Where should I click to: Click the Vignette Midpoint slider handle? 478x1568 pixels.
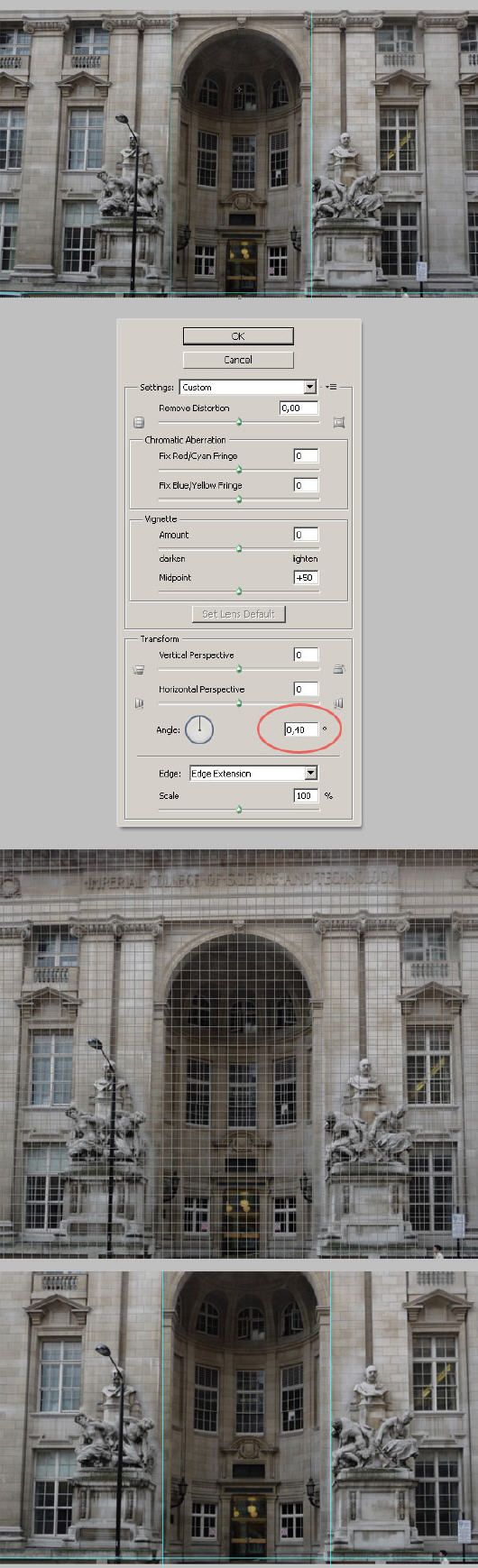point(239,591)
